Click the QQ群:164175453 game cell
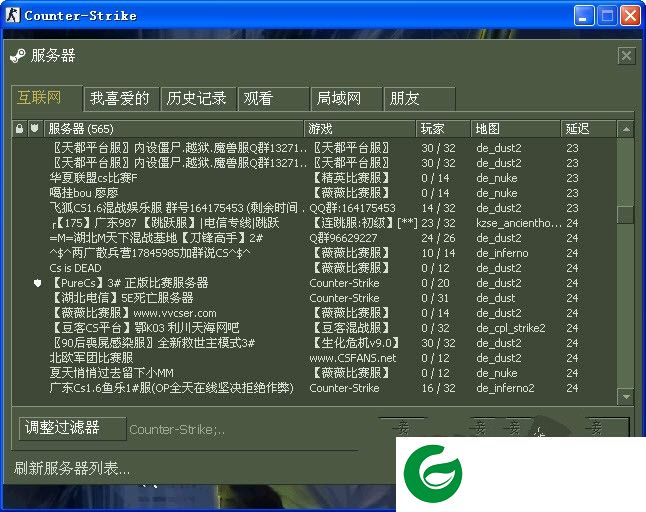 [x=352, y=208]
